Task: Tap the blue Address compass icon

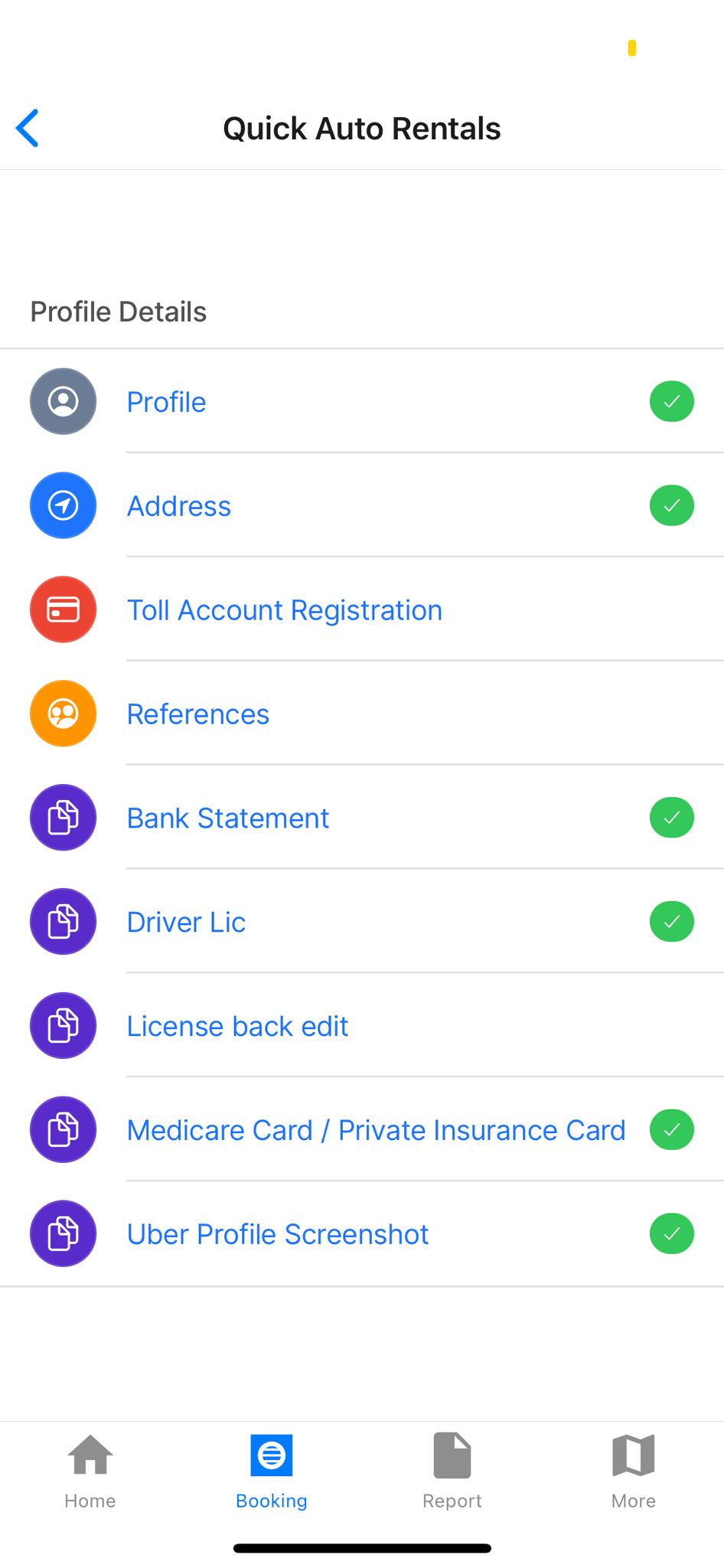Action: point(63,505)
